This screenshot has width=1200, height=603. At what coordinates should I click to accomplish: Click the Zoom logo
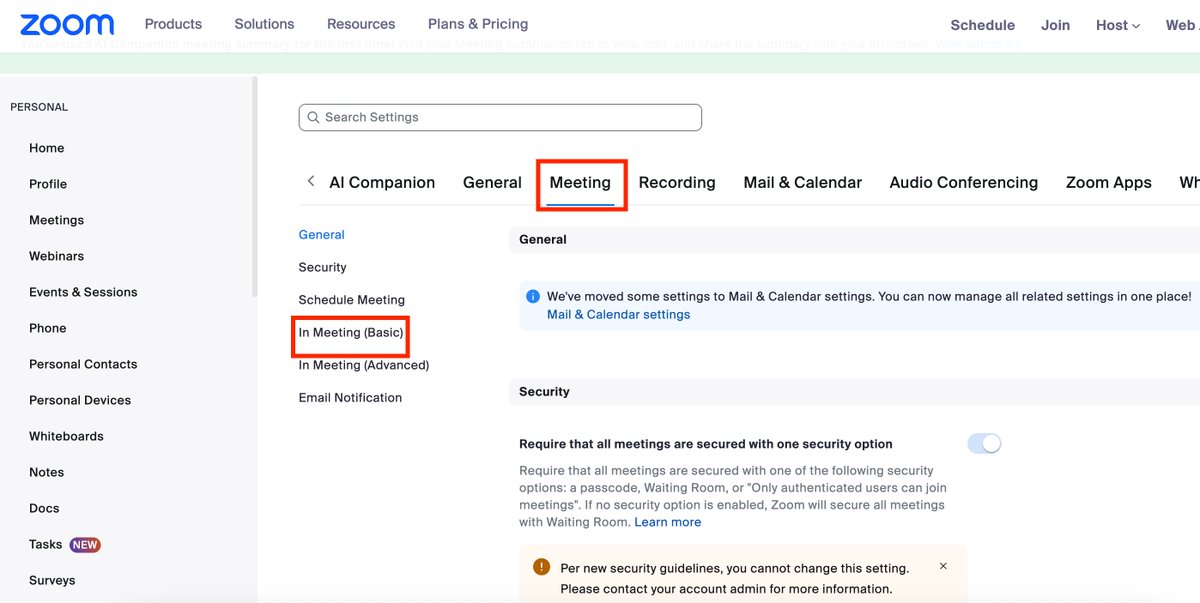click(66, 24)
